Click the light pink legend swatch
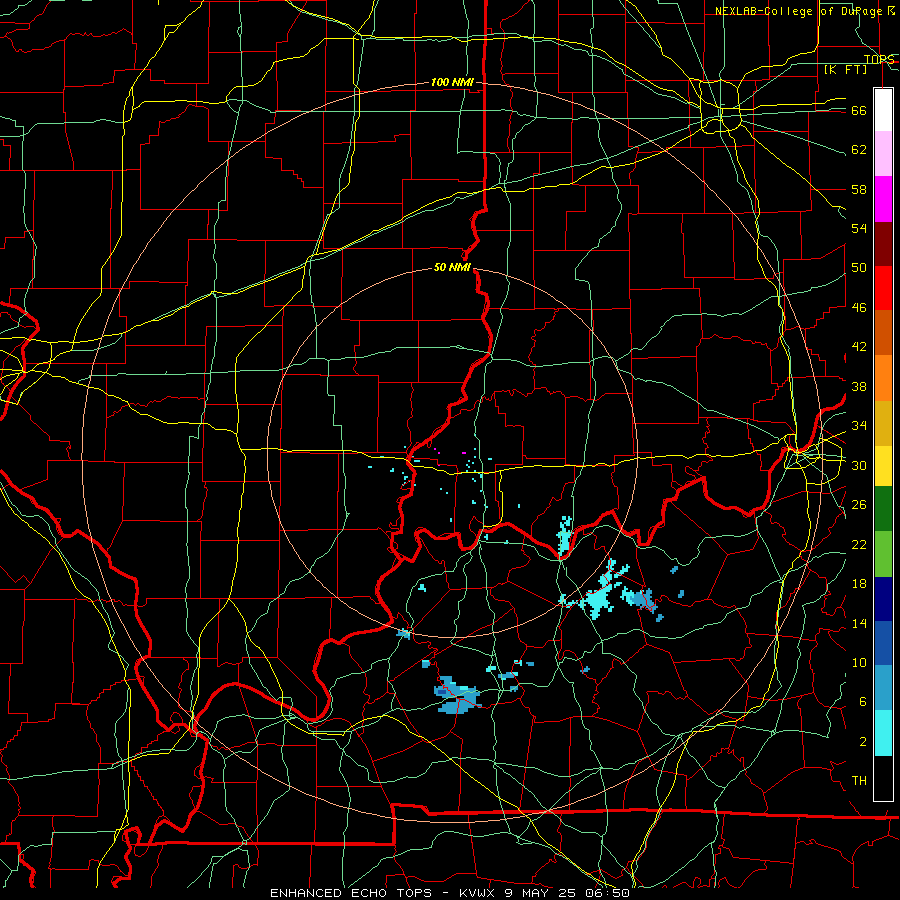This screenshot has height=900, width=900. (883, 154)
